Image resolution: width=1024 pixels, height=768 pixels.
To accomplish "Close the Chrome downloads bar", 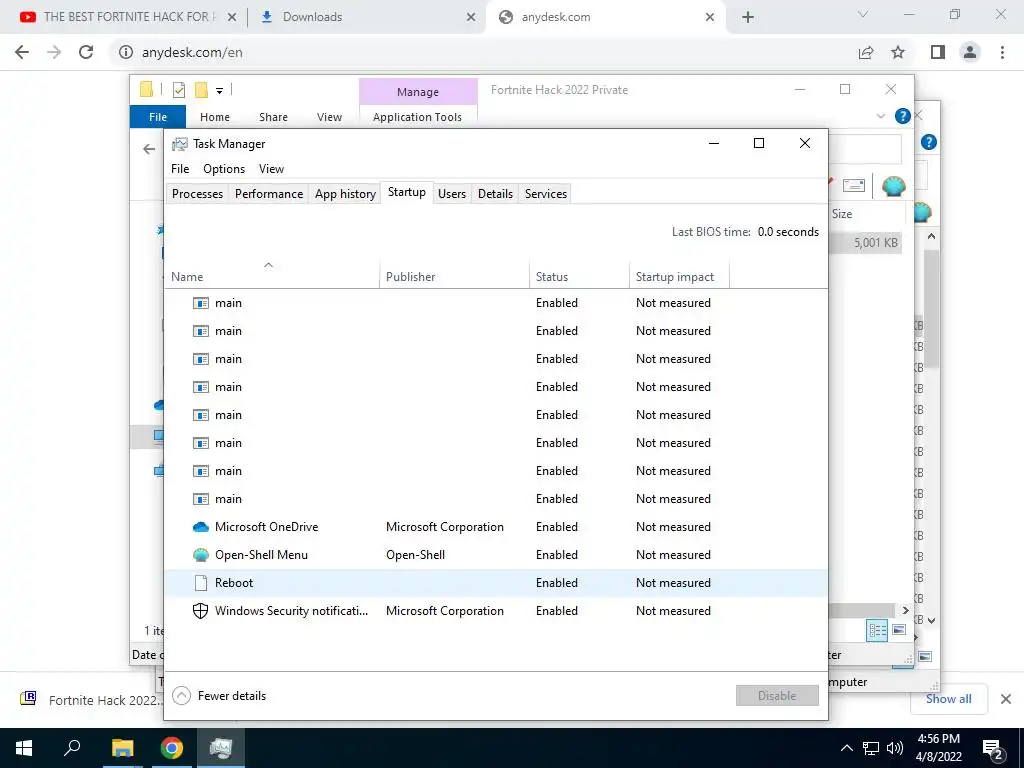I will [1006, 699].
